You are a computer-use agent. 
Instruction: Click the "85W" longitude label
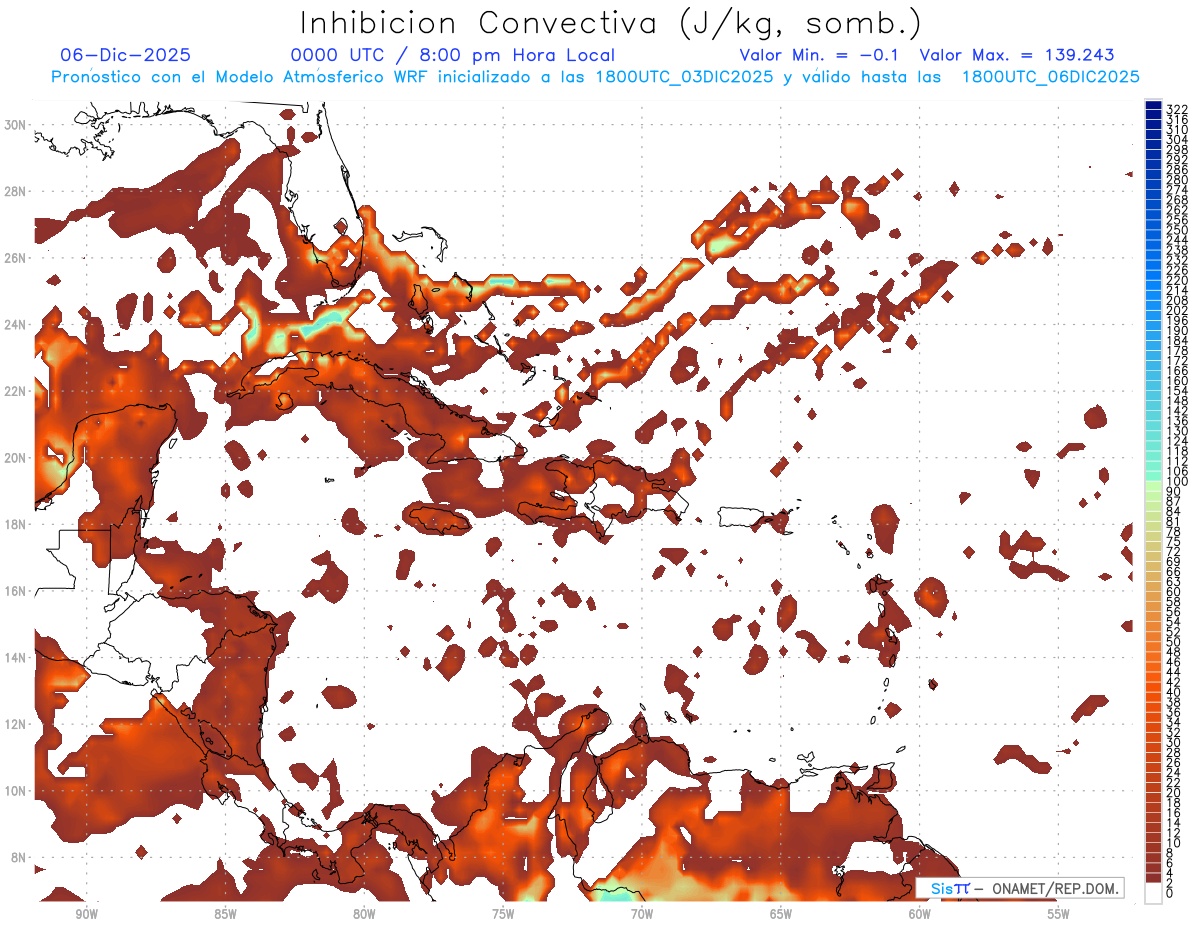(225, 914)
